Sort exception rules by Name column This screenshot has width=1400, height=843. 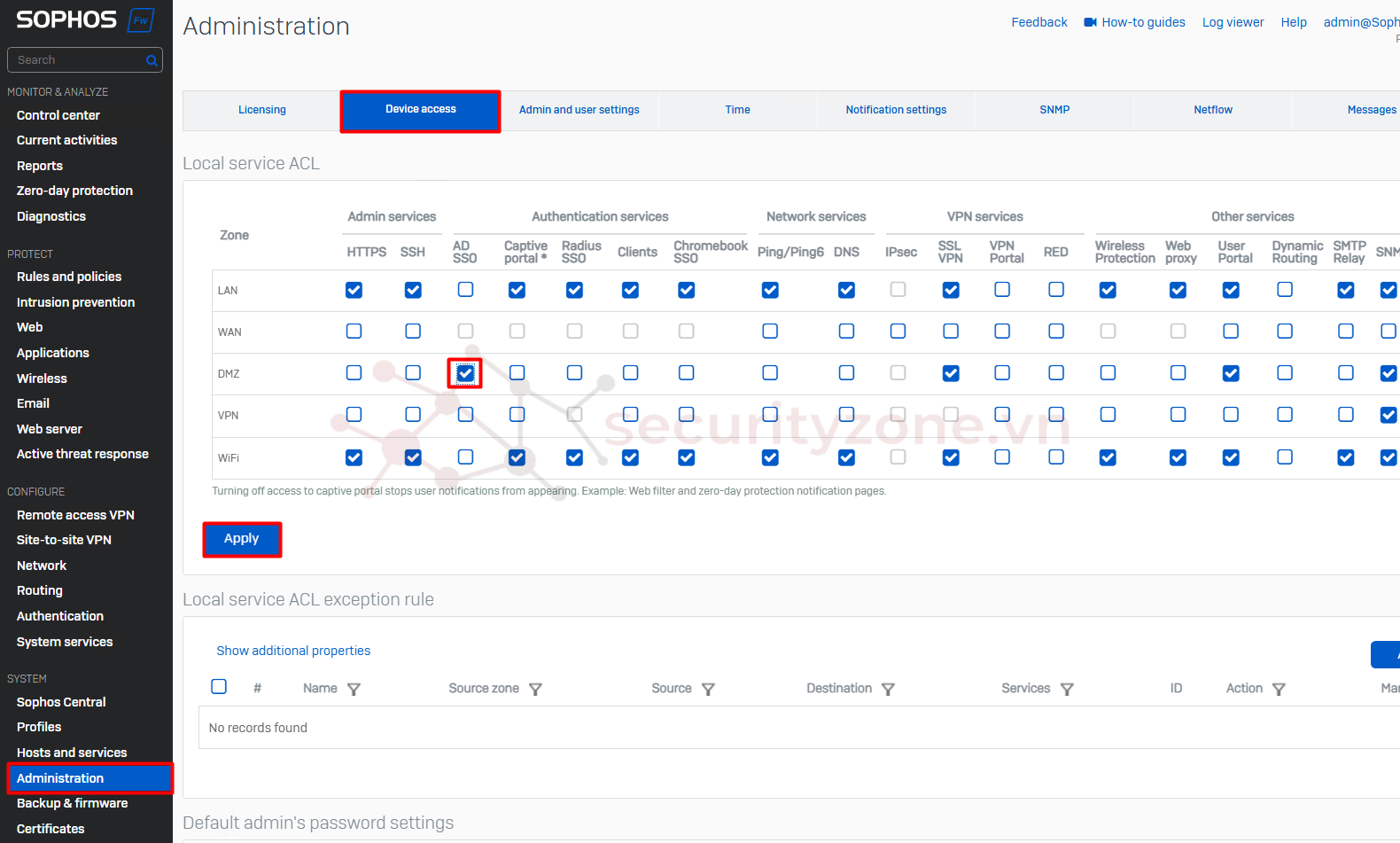(320, 688)
